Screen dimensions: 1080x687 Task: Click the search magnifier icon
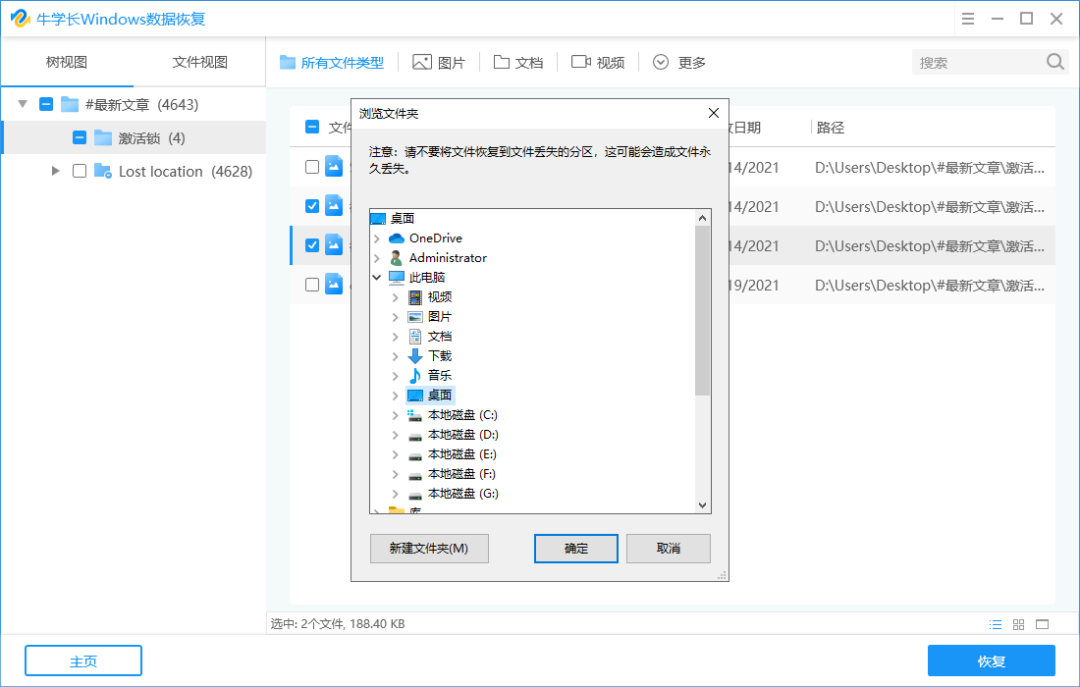tap(1055, 61)
